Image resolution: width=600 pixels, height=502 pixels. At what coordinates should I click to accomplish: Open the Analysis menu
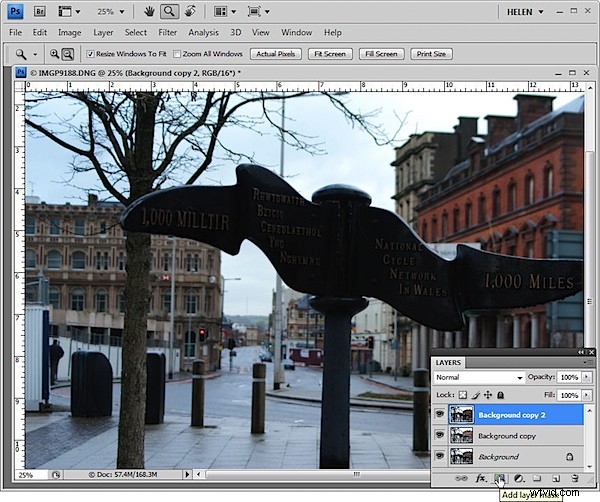pos(203,33)
